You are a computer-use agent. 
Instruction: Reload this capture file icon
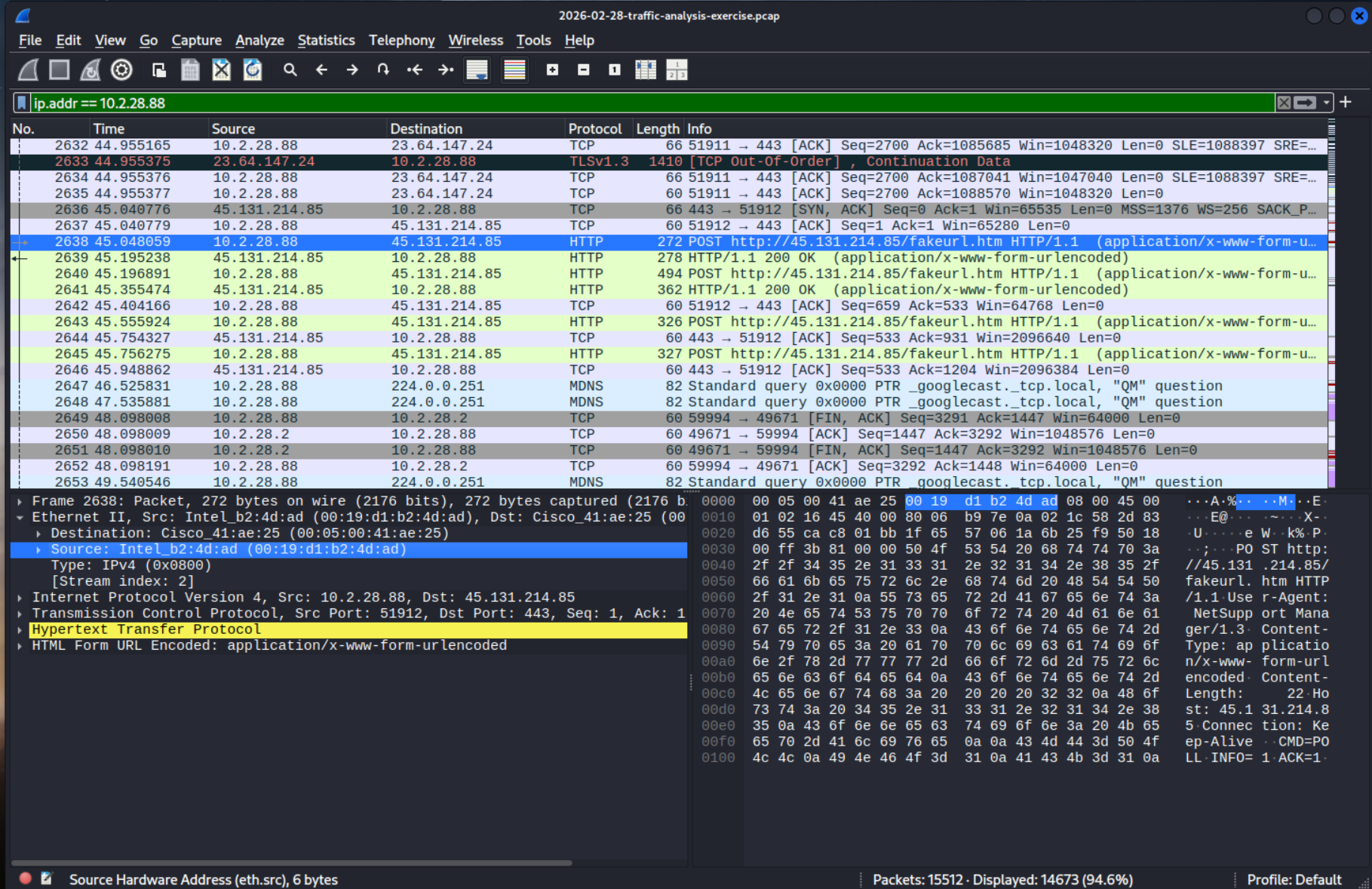coord(253,70)
